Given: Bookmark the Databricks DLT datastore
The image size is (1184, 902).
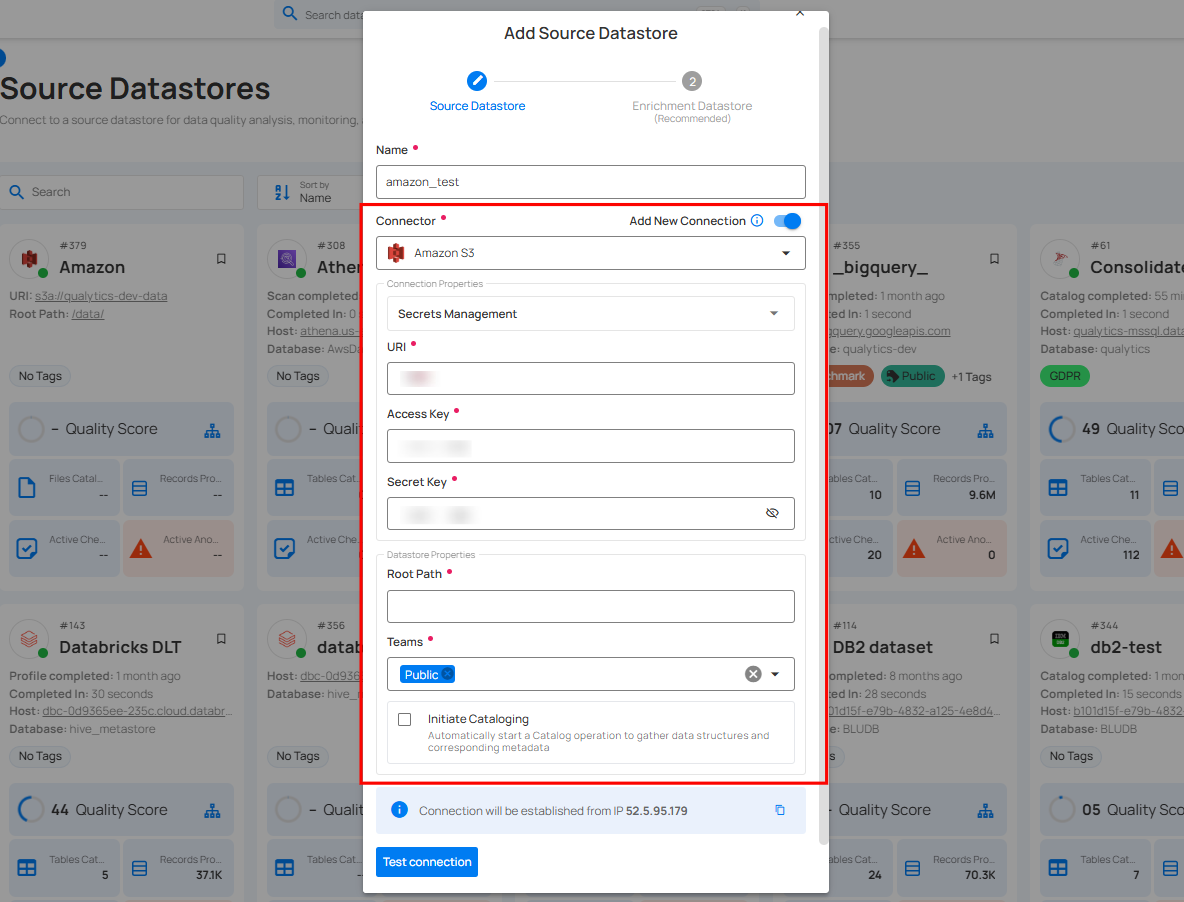Looking at the screenshot, I should click(221, 638).
